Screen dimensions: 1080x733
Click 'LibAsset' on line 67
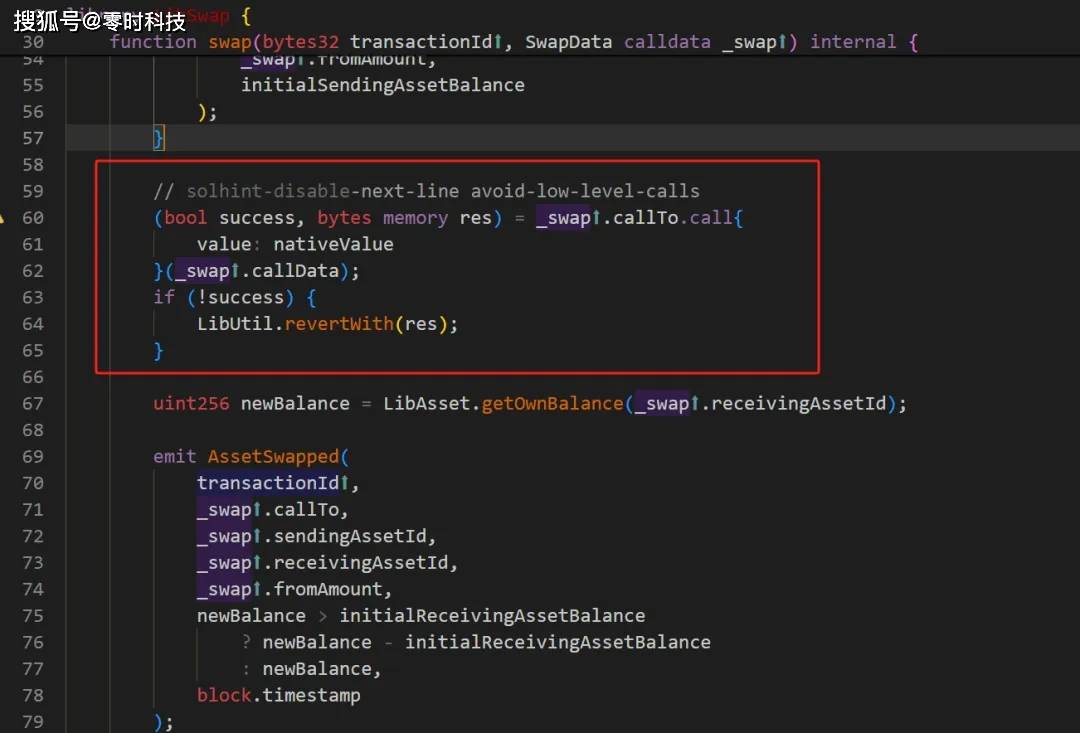tap(426, 403)
